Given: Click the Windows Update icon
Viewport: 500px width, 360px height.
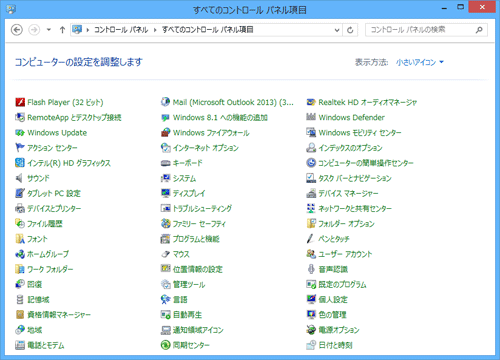Looking at the screenshot, I should coord(20,133).
